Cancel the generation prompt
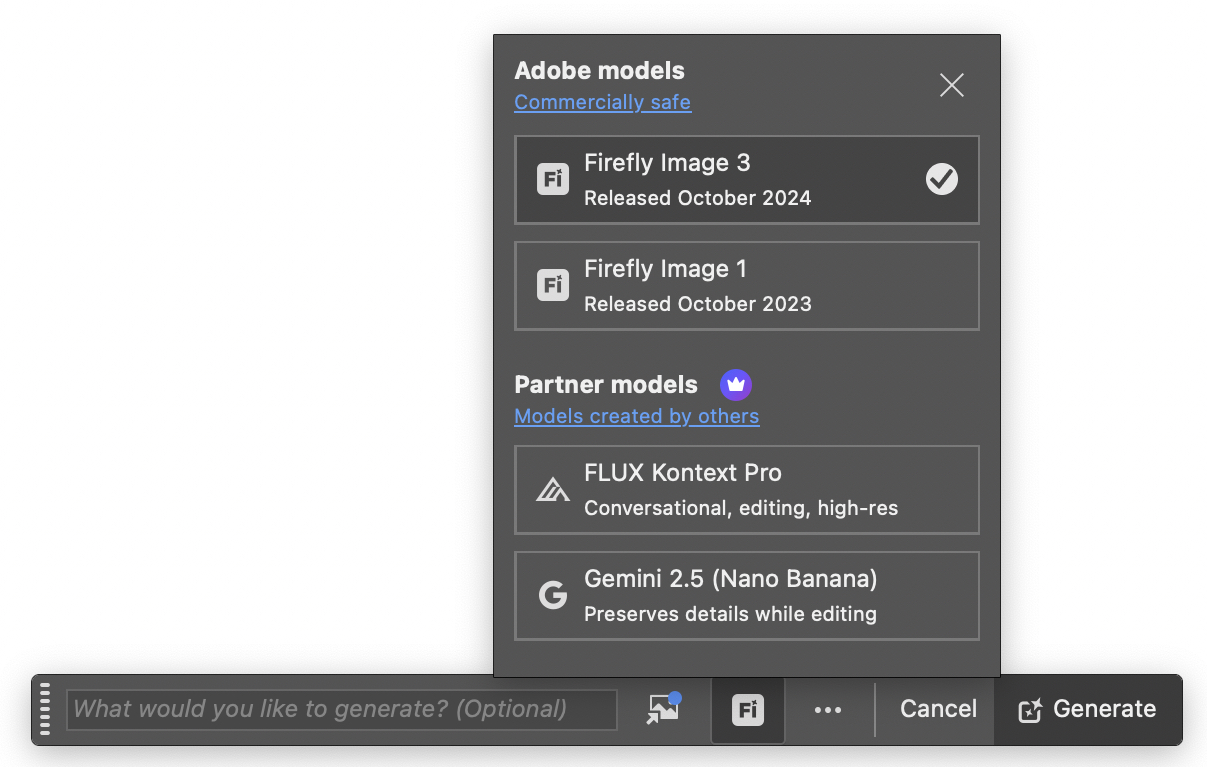This screenshot has height=767, width=1207. pyautogui.click(x=938, y=709)
